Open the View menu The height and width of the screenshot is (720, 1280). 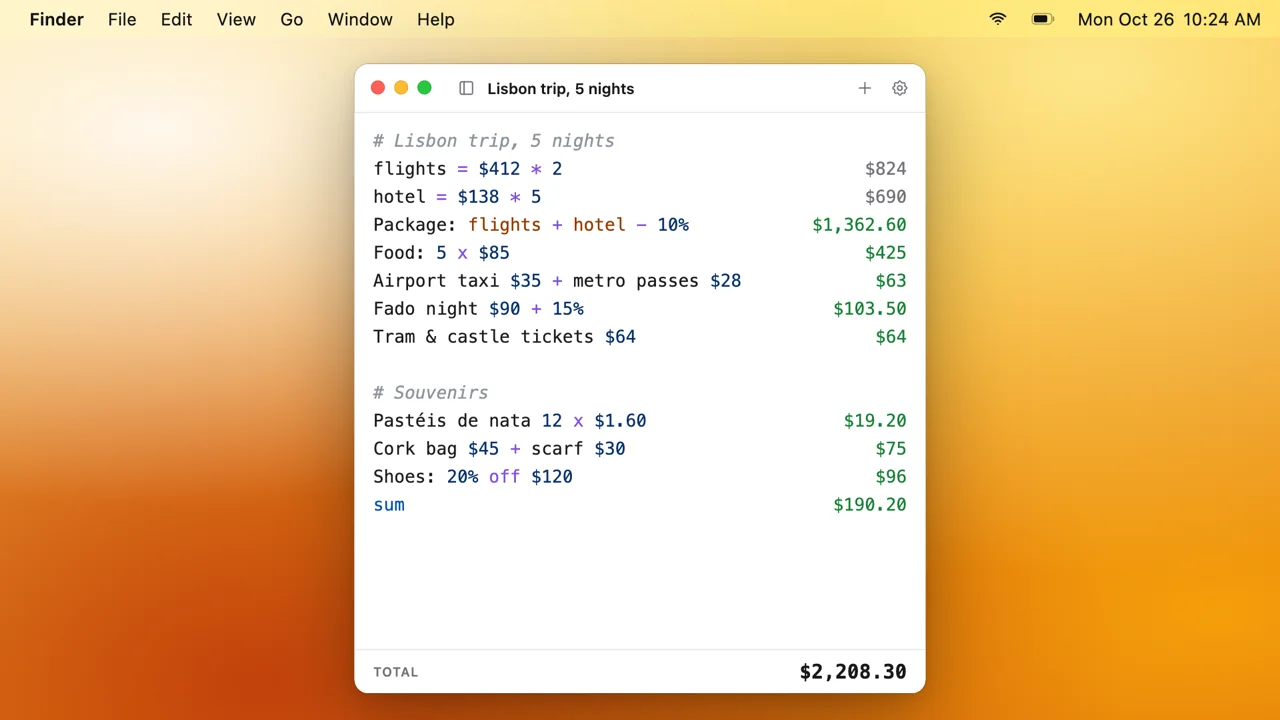click(x=236, y=19)
